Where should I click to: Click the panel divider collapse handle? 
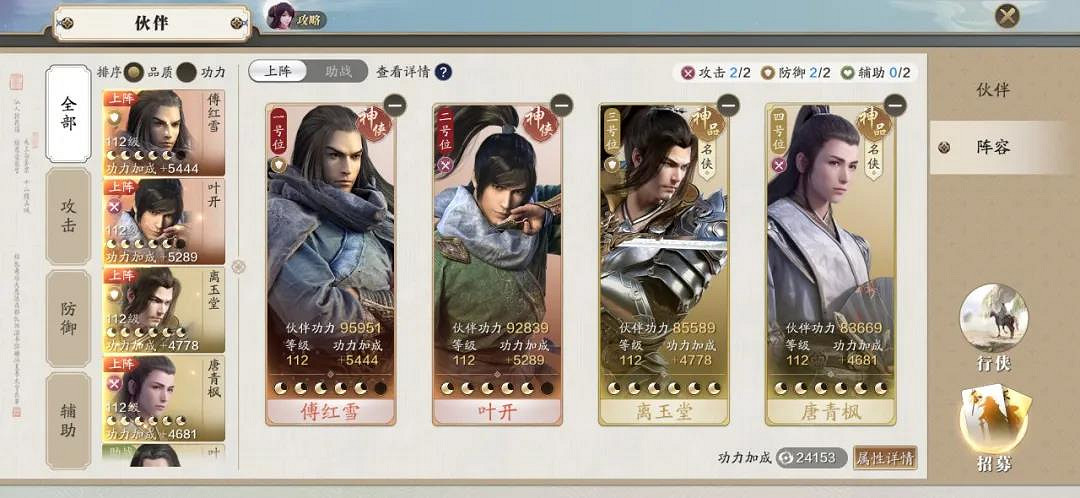pos(238,267)
